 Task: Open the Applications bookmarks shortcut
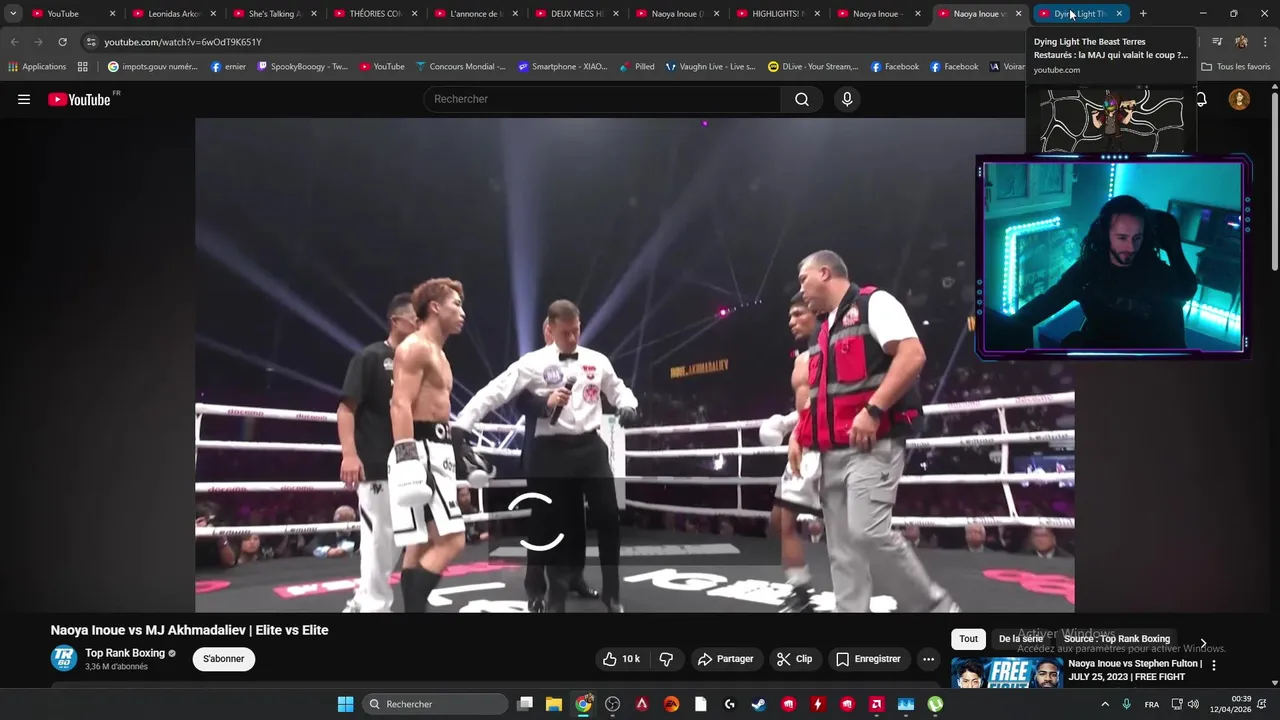pos(37,67)
